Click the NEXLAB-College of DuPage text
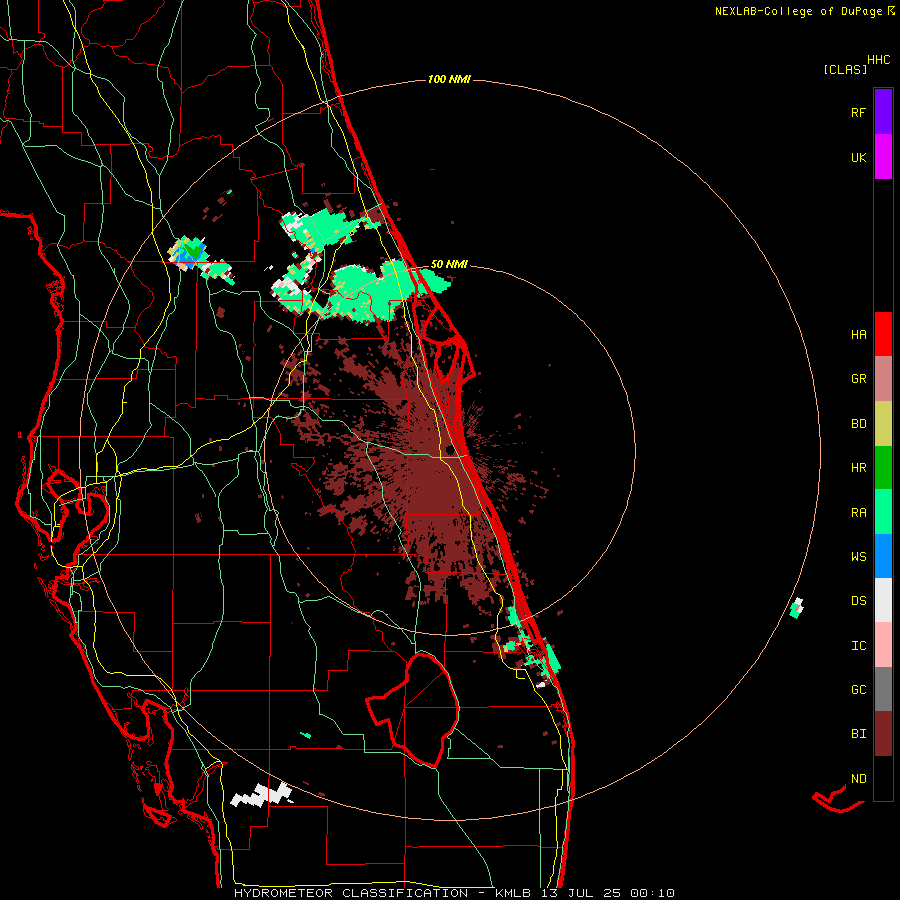900x900 pixels. point(799,11)
